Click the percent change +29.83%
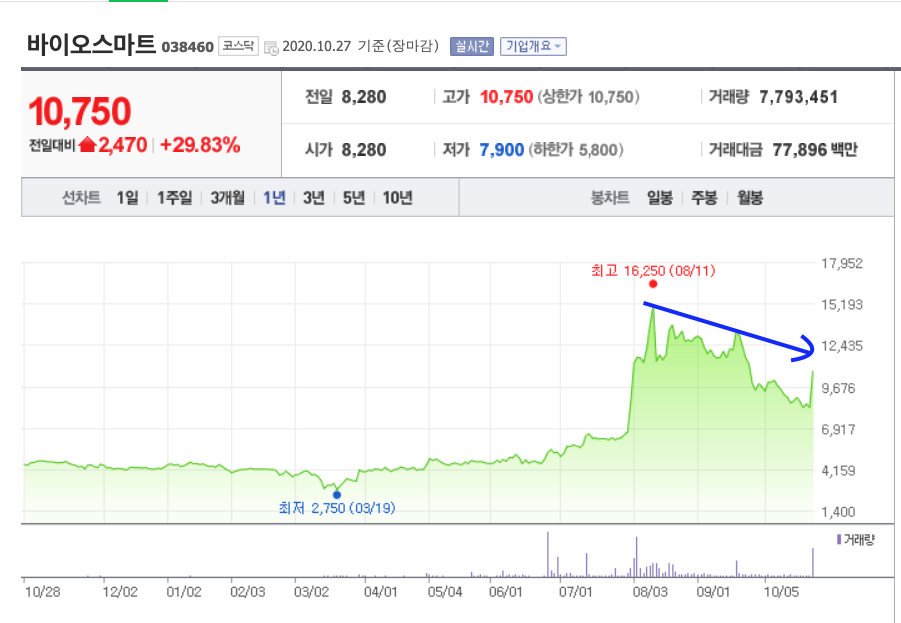The height and width of the screenshot is (623, 901). tap(200, 145)
